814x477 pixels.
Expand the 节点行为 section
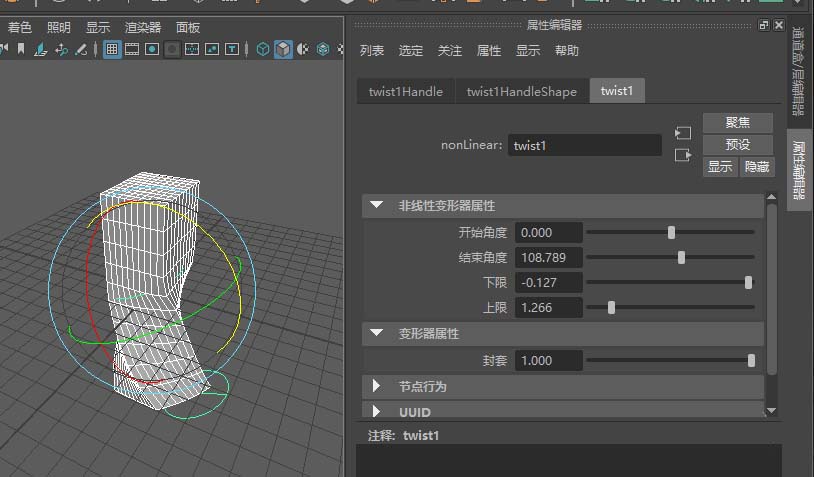[377, 386]
